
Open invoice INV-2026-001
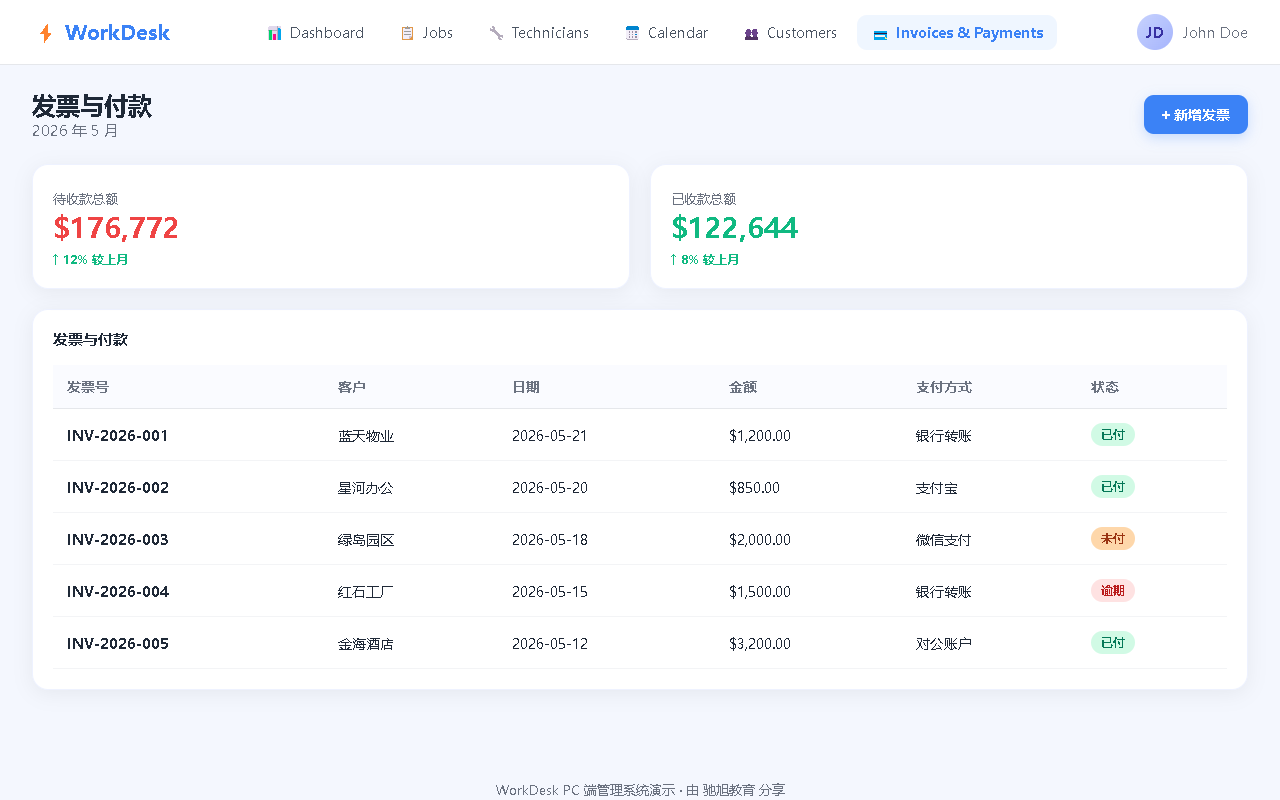click(118, 436)
